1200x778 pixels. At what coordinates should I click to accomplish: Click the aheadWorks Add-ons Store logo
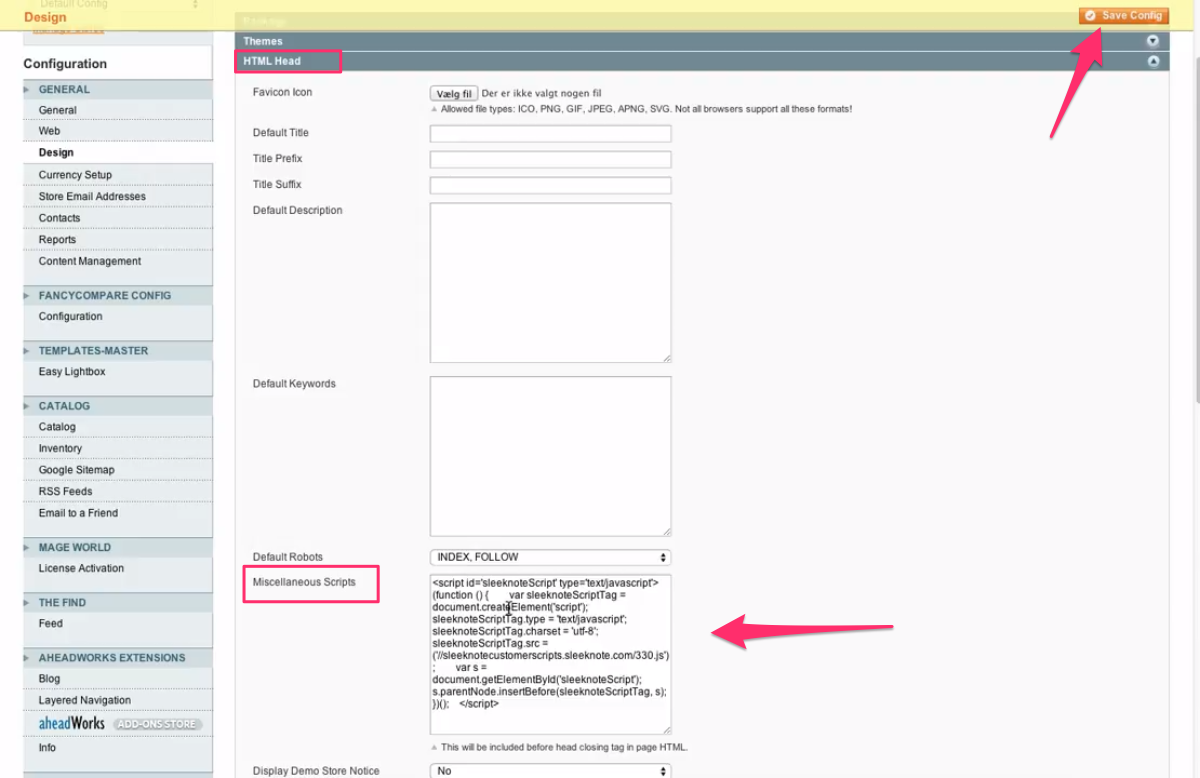click(119, 723)
